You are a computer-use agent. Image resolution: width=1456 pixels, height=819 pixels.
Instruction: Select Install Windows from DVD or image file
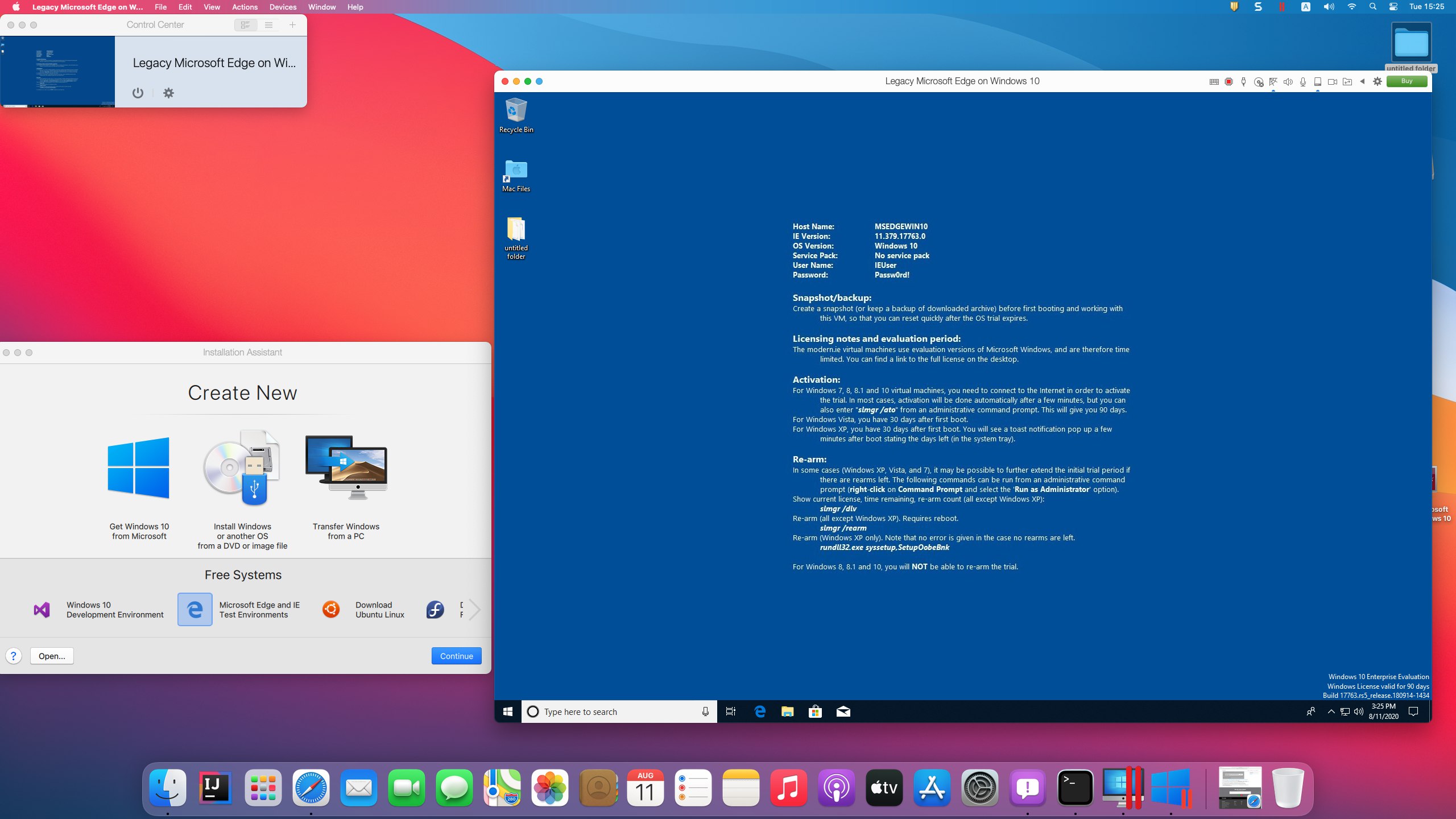tap(242, 490)
